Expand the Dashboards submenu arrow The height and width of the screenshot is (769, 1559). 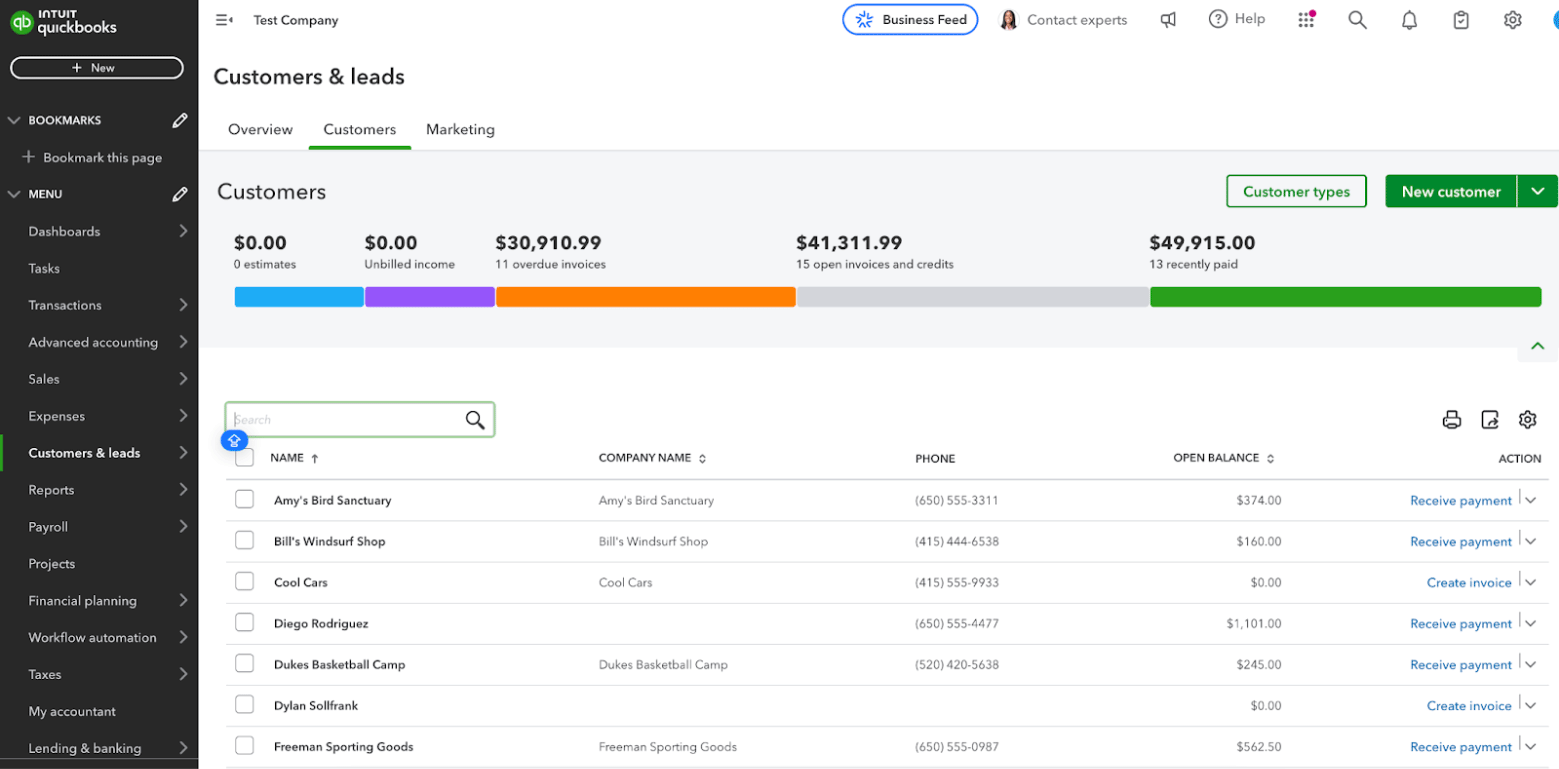coord(183,231)
